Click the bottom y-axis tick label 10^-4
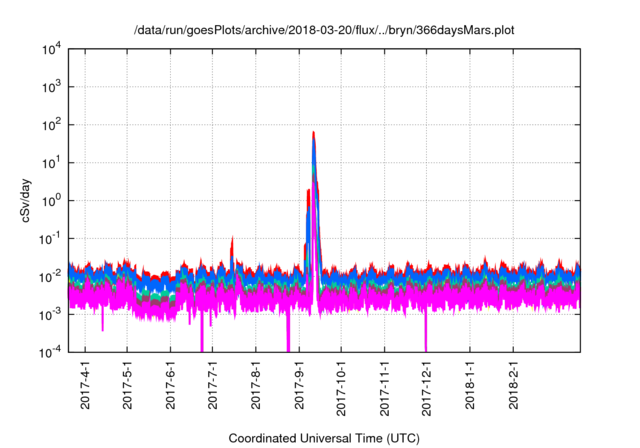The width and height of the screenshot is (640, 448). [x=50, y=351]
